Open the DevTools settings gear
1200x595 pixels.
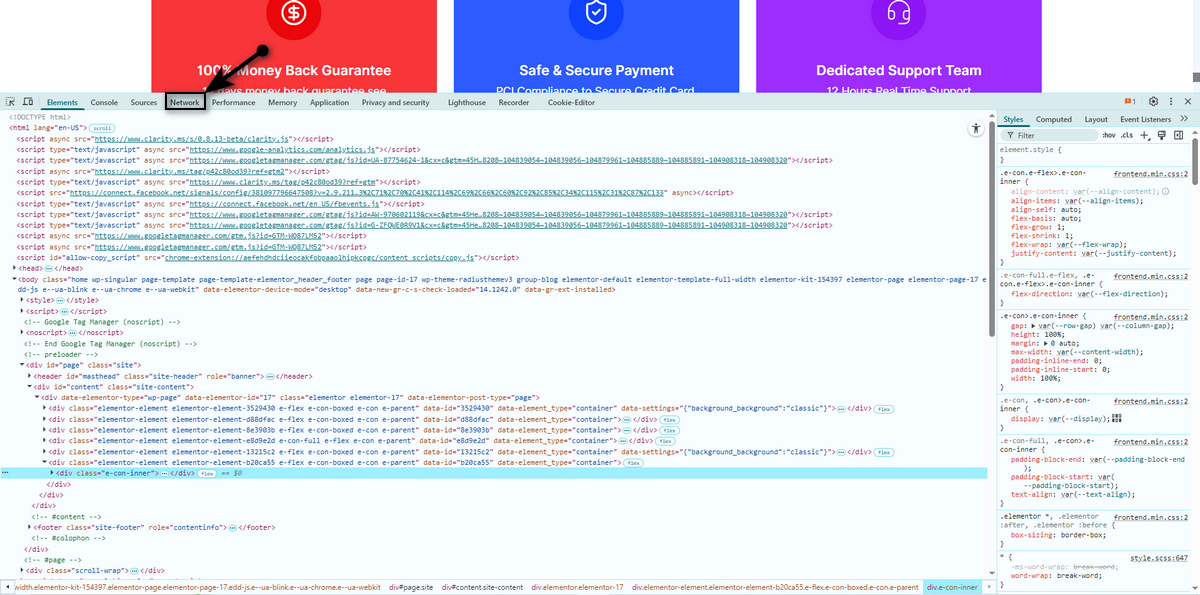click(x=1153, y=102)
